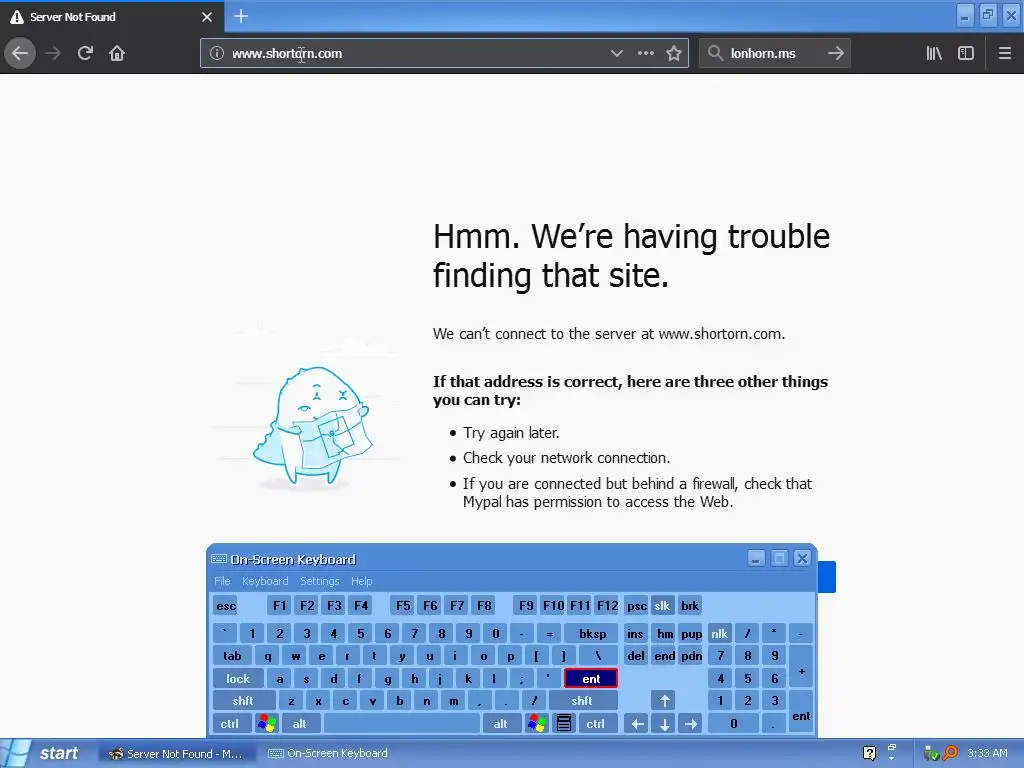Click the brk key
The width and height of the screenshot is (1024, 768).
click(x=690, y=606)
